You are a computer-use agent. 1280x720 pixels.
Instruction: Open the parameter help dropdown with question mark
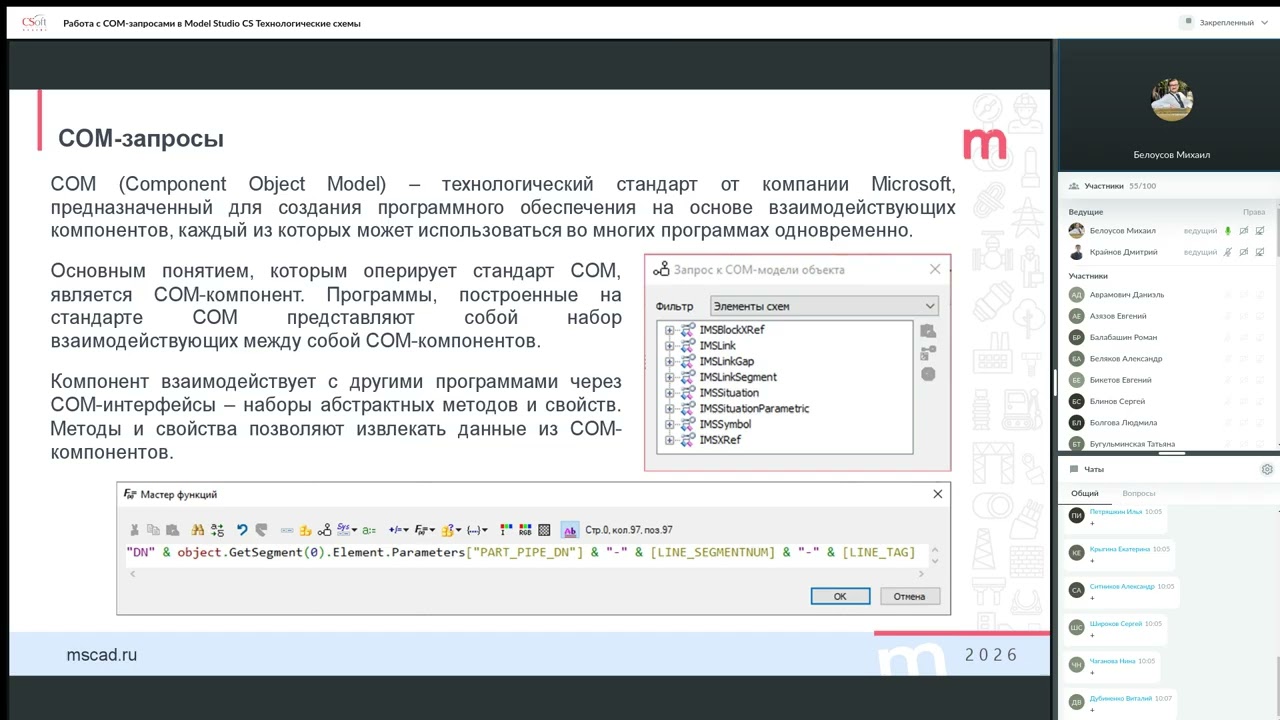(450, 530)
